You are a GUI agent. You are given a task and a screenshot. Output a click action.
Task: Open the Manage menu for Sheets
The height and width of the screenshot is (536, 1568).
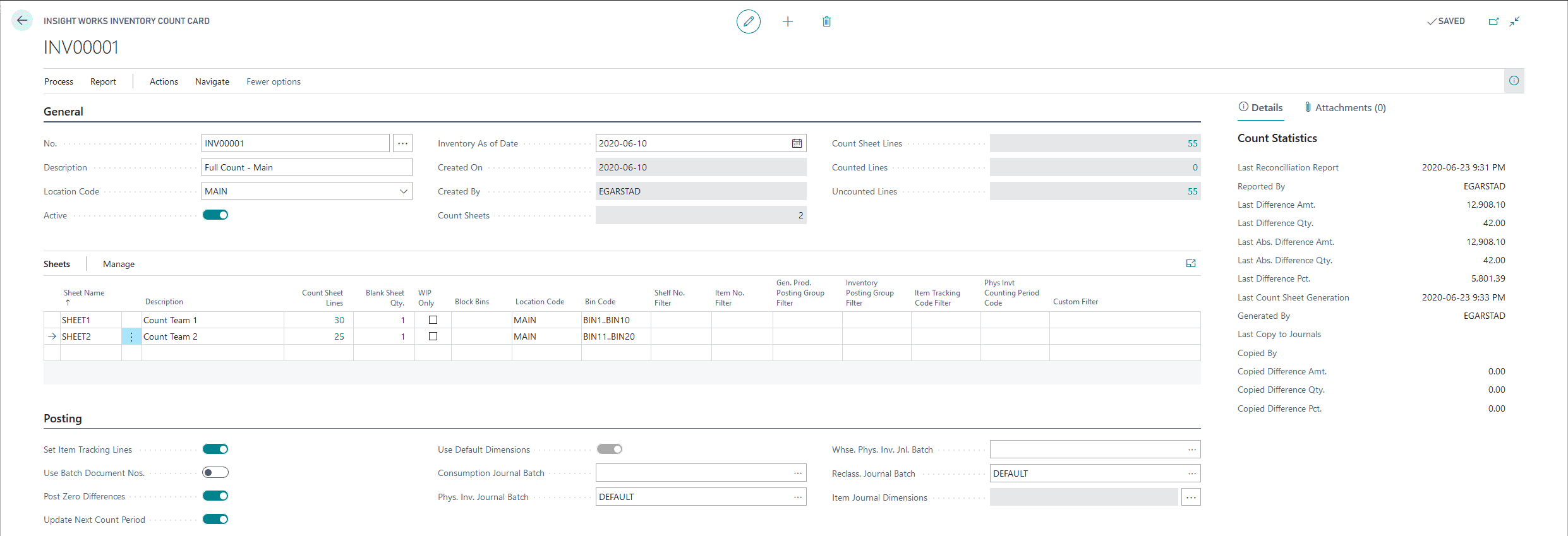119,264
